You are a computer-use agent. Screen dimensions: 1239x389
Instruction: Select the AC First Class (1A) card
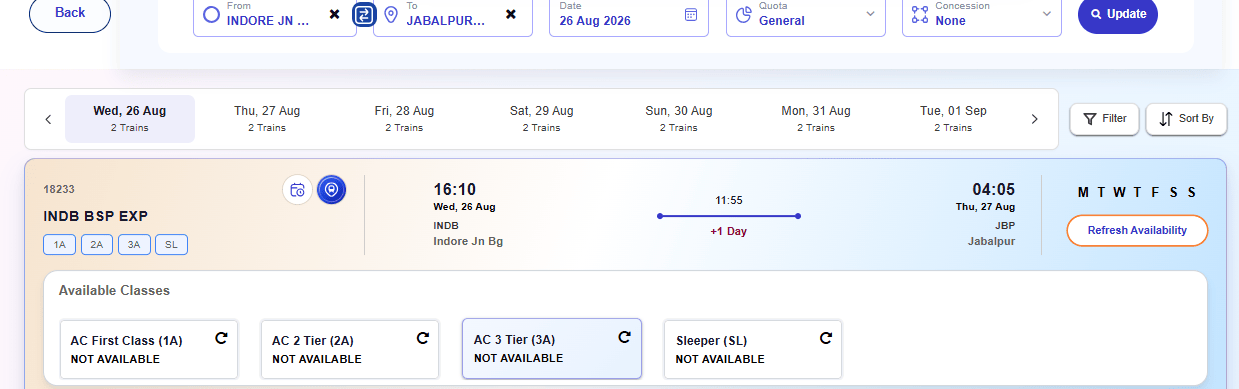point(149,349)
